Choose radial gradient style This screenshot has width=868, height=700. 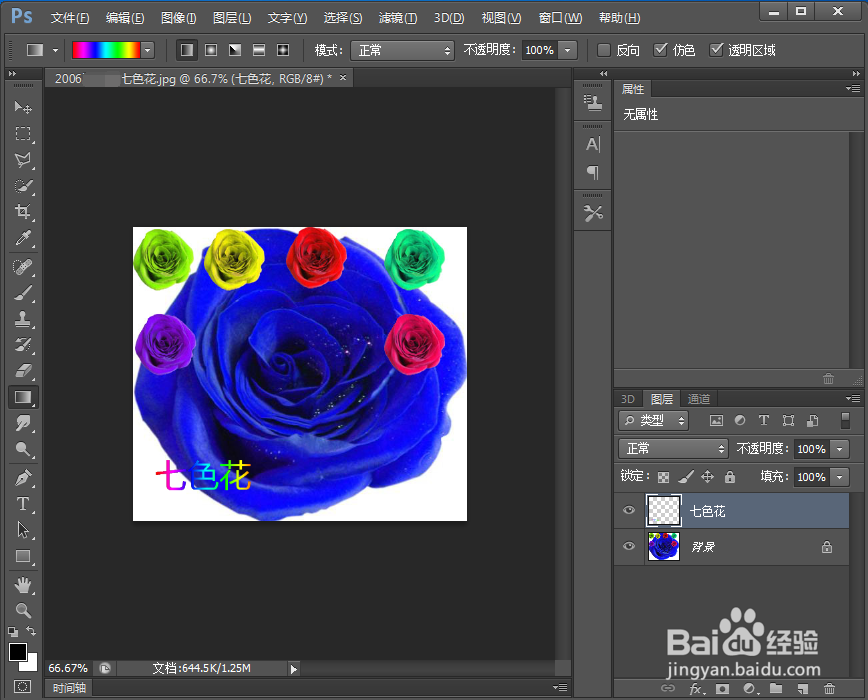click(211, 50)
